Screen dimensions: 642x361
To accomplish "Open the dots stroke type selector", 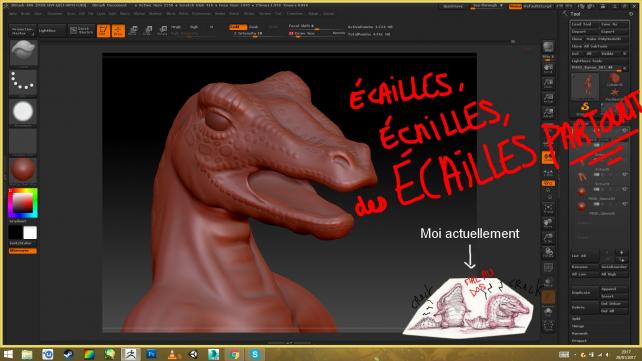I will [x=23, y=82].
